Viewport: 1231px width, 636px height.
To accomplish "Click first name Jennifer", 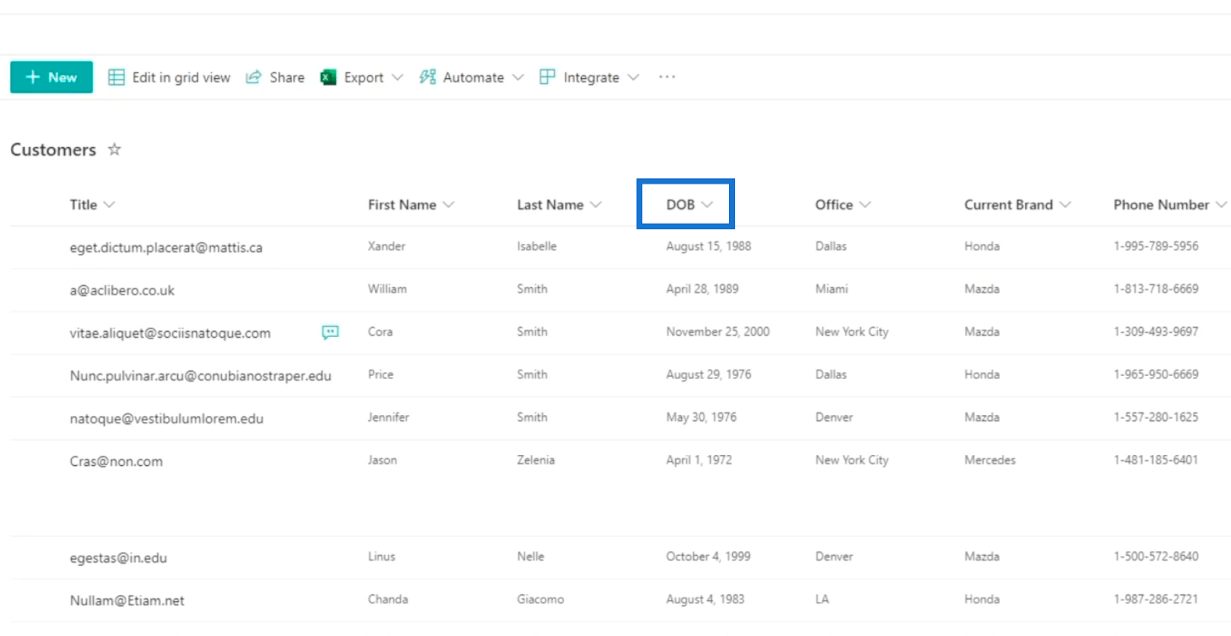I will (388, 418).
